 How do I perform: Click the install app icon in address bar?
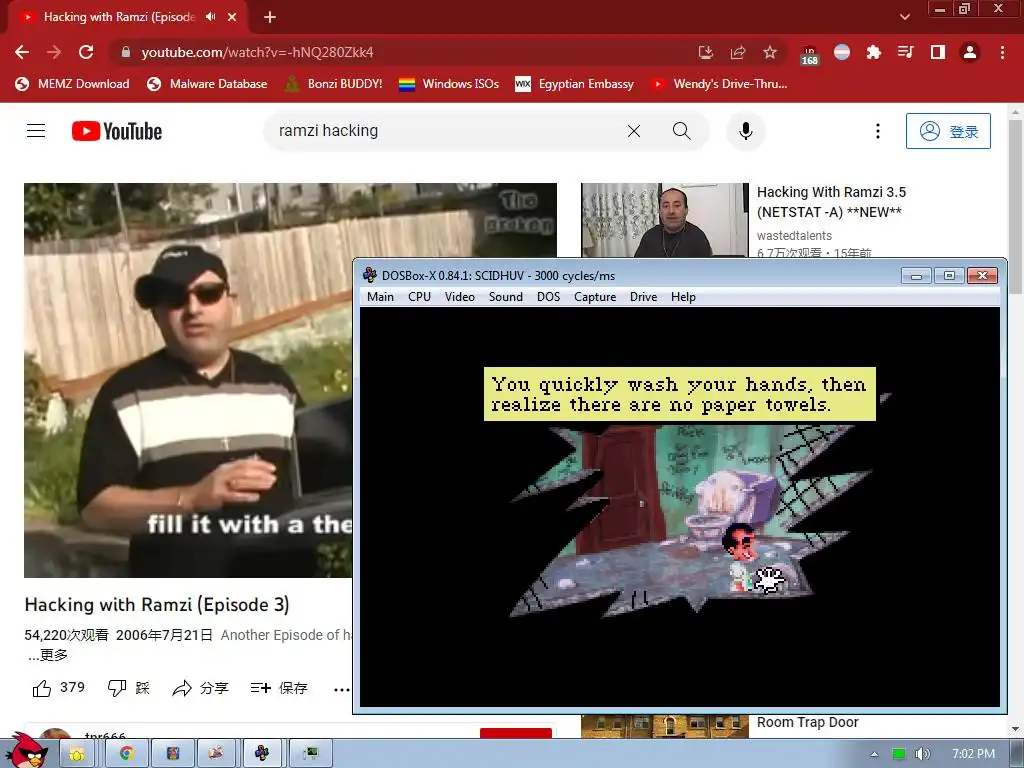point(705,52)
